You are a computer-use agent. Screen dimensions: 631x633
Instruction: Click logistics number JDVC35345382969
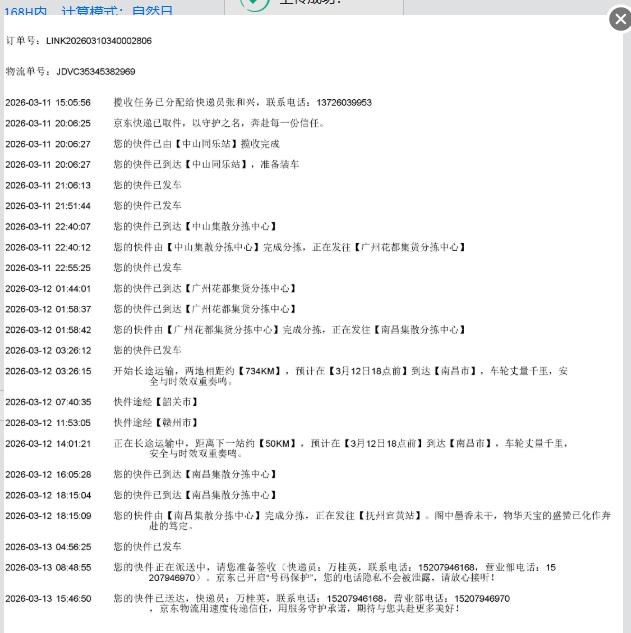90,72
